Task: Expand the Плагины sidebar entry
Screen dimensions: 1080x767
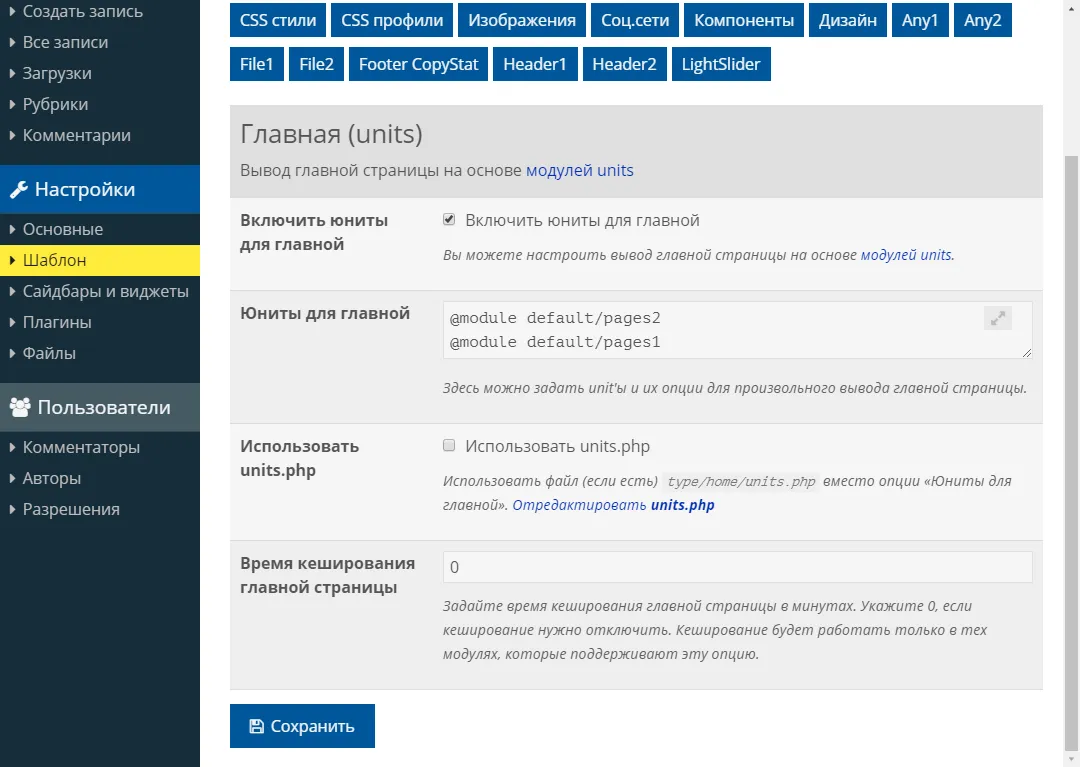Action: click(x=57, y=322)
